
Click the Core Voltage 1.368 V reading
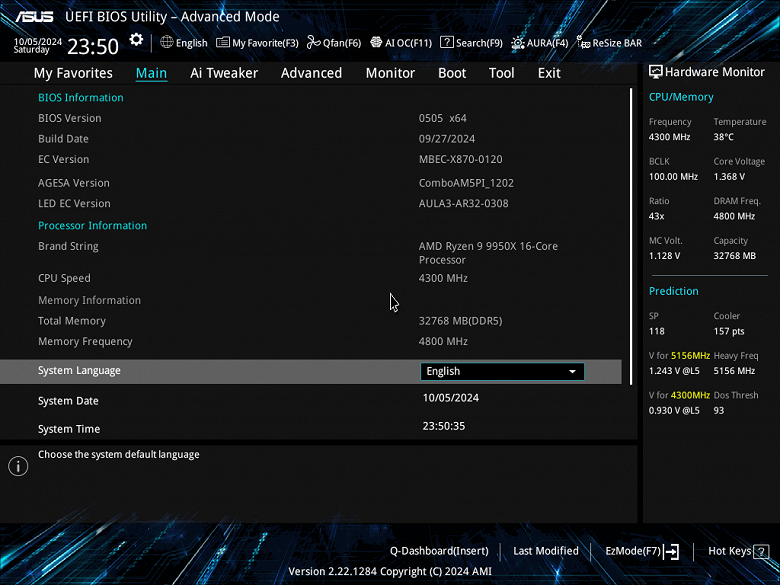[729, 177]
